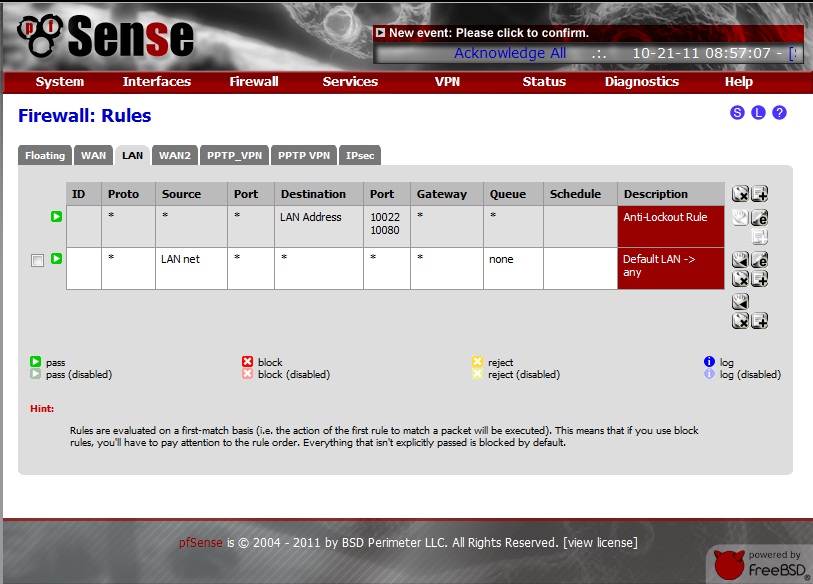Open the Status menu
The height and width of the screenshot is (584, 813).
(544, 81)
